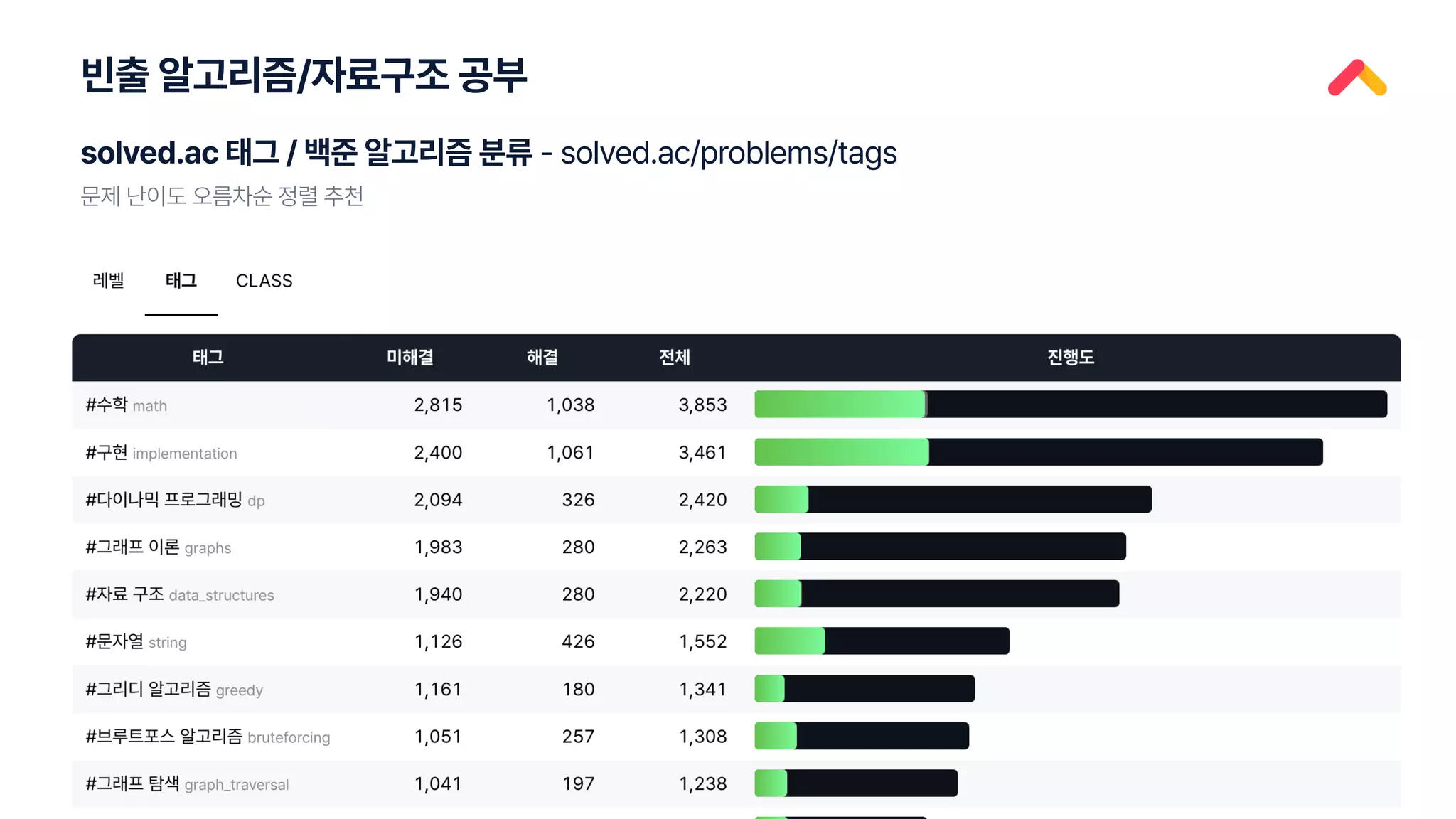Sort by the 전체 column header
1456x819 pixels.
point(675,357)
